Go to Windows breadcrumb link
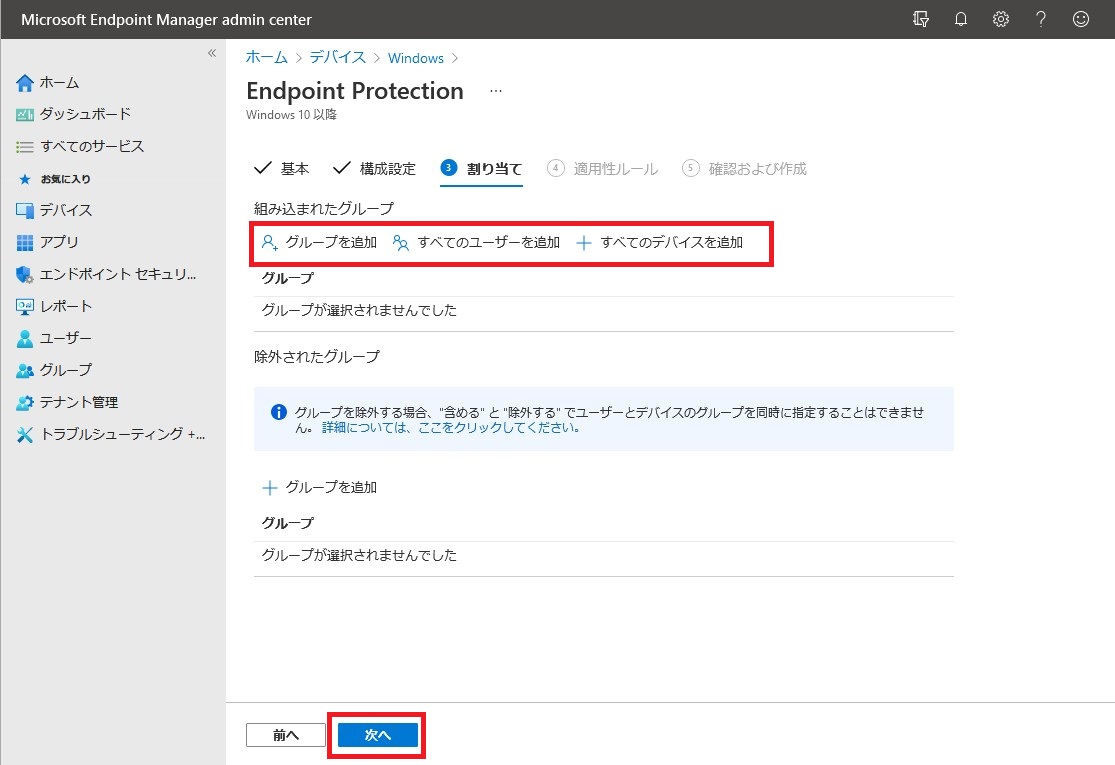The width and height of the screenshot is (1115, 765). (416, 58)
